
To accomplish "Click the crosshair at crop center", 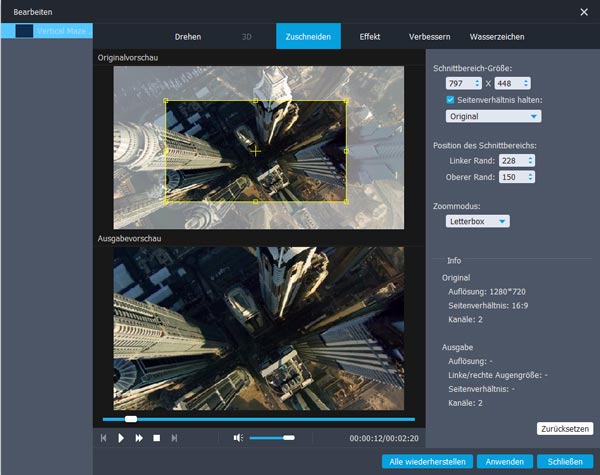I will pos(256,151).
